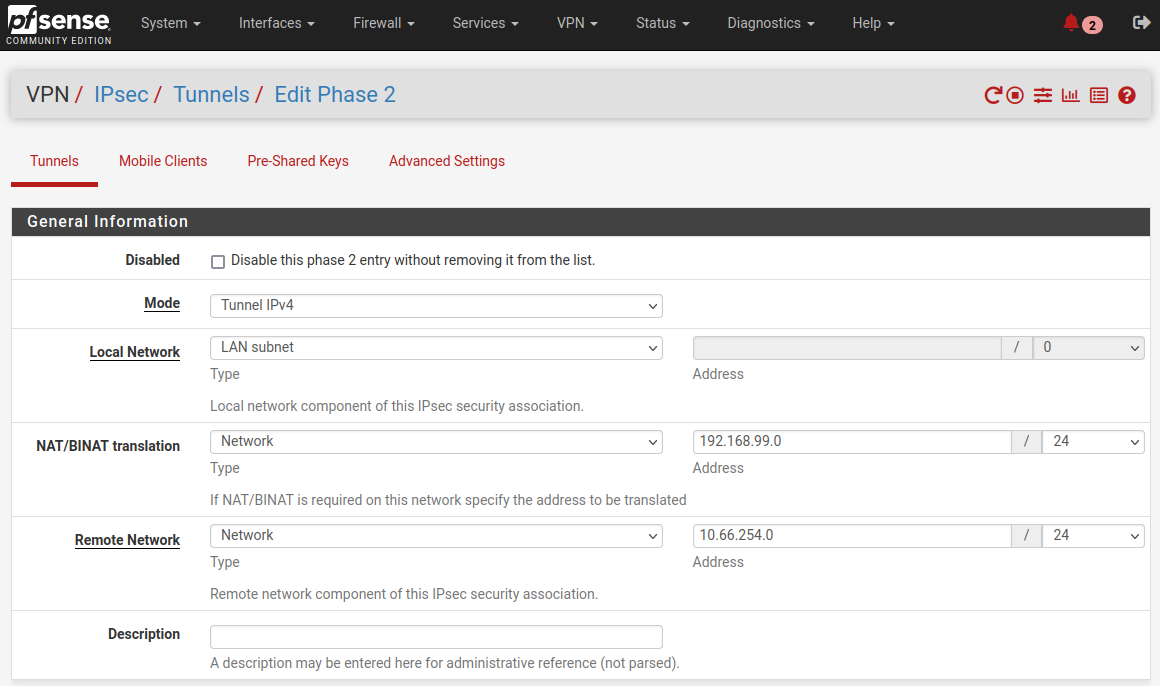Viewport: 1160px width, 686px height.
Task: Click the underlined Local Network label link
Action: [x=134, y=352]
